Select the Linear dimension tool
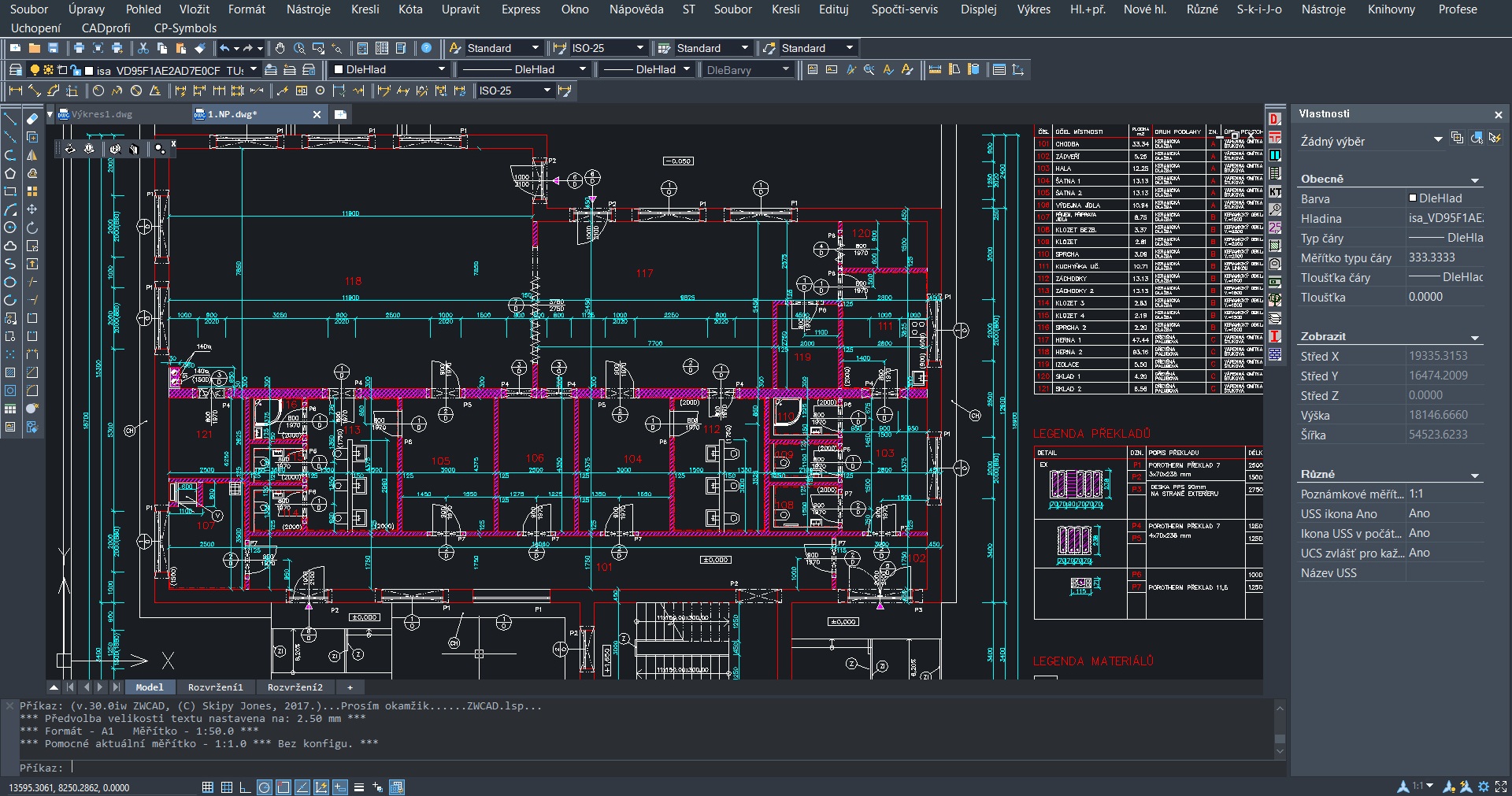The height and width of the screenshot is (796, 1512). point(15,91)
